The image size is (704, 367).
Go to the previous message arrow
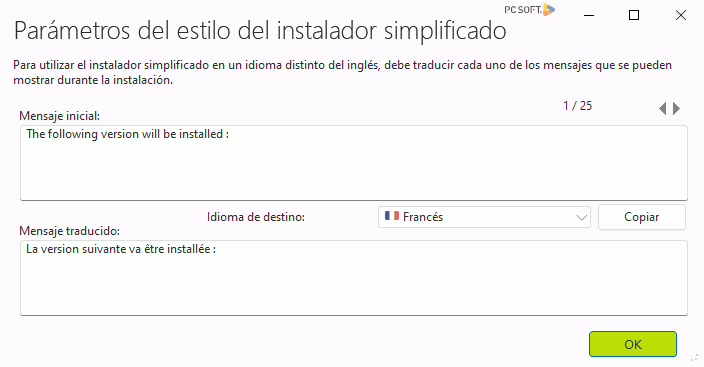point(663,108)
